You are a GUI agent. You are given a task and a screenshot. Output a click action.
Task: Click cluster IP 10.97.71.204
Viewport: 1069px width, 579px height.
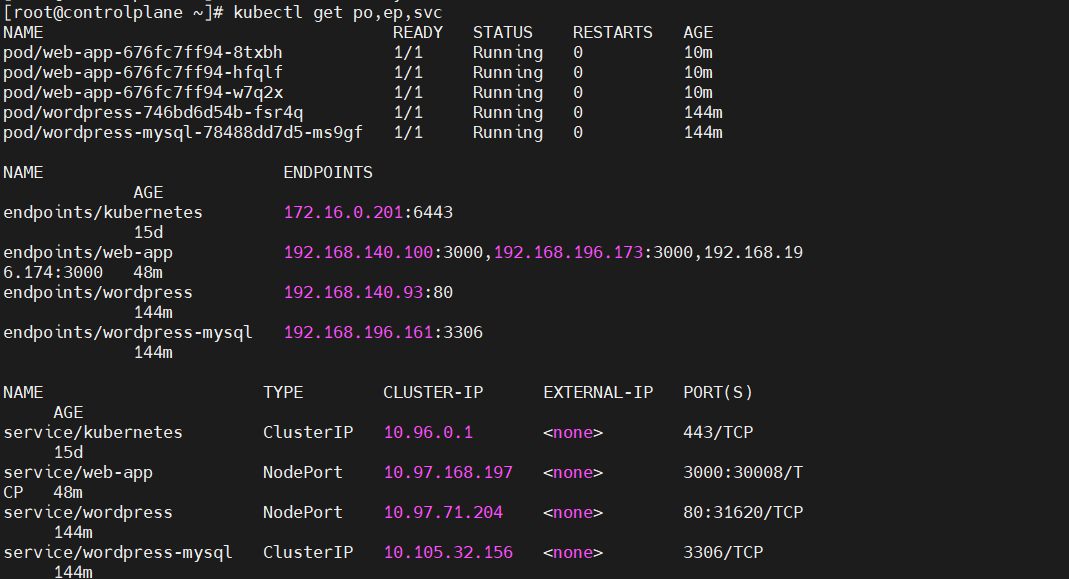pyautogui.click(x=443, y=513)
